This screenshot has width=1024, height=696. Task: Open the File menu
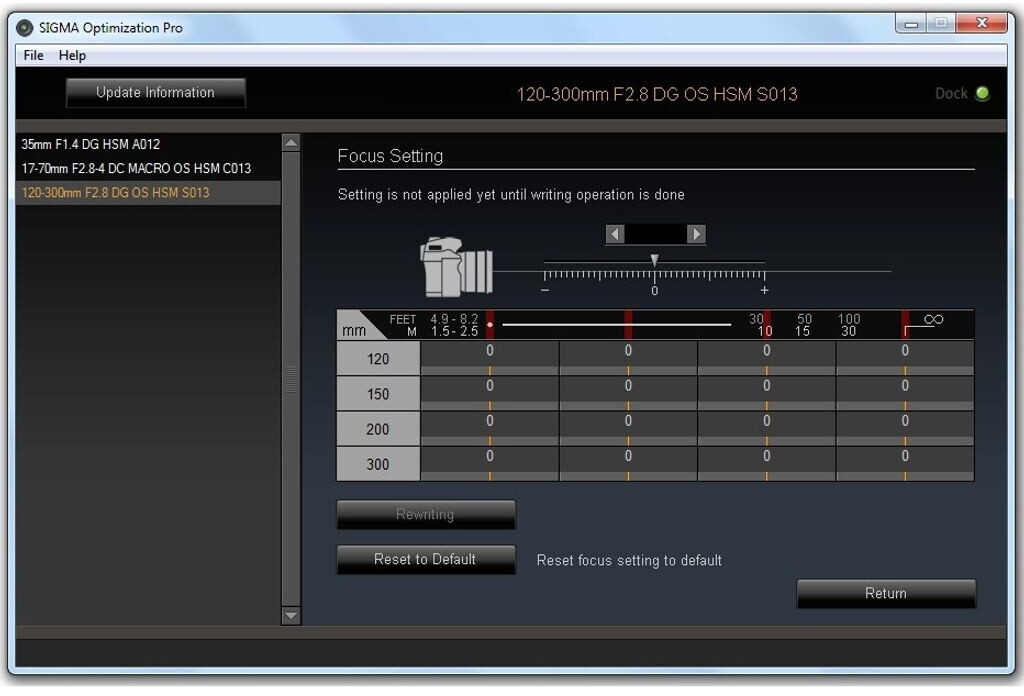pos(33,55)
